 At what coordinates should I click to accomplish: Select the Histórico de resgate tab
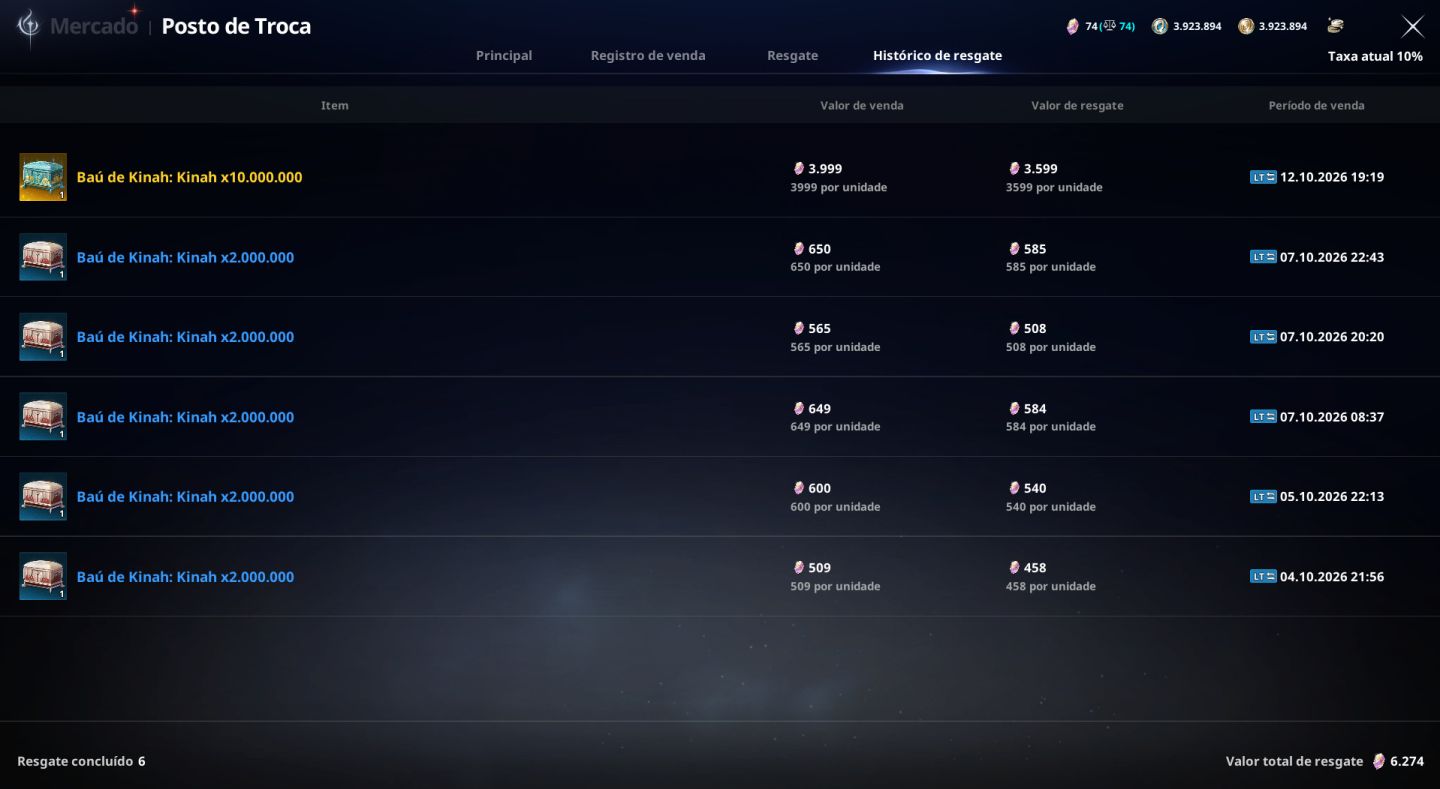pos(937,56)
